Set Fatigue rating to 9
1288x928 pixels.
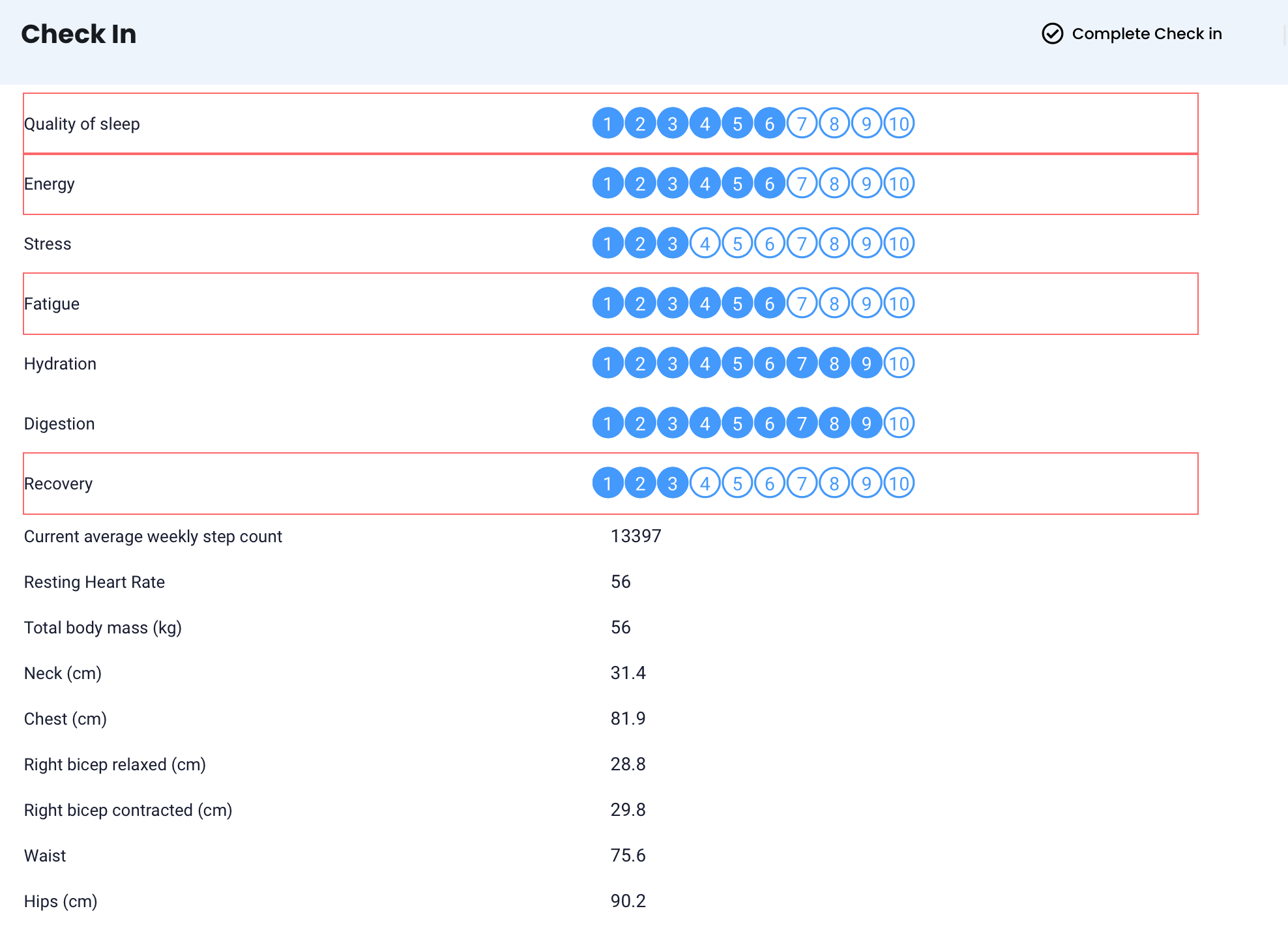click(866, 304)
